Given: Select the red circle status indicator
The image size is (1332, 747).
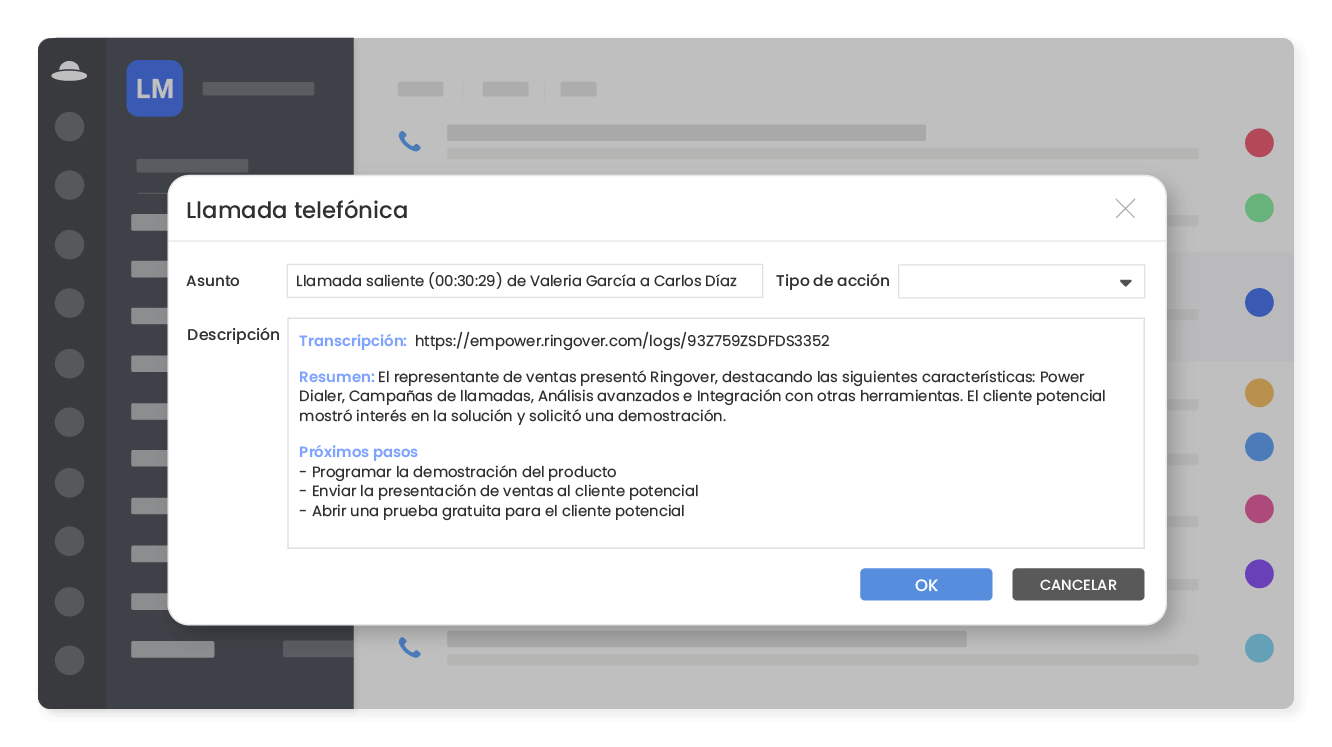Looking at the screenshot, I should coord(1259,143).
